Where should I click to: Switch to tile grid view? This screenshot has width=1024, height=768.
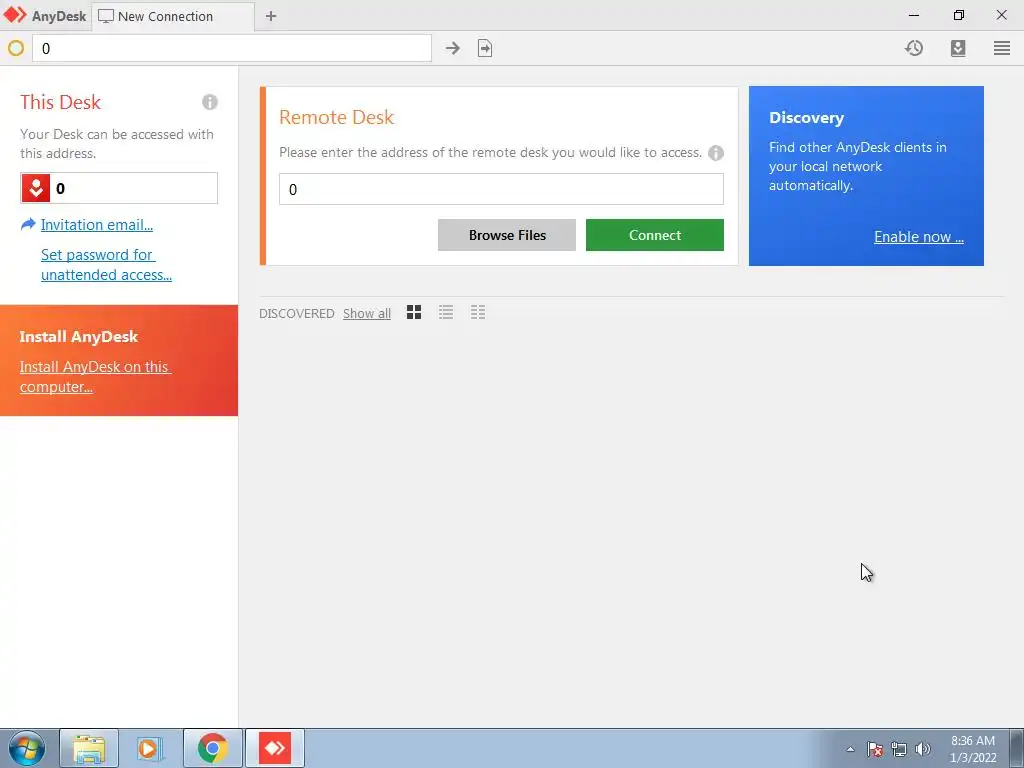click(x=414, y=312)
